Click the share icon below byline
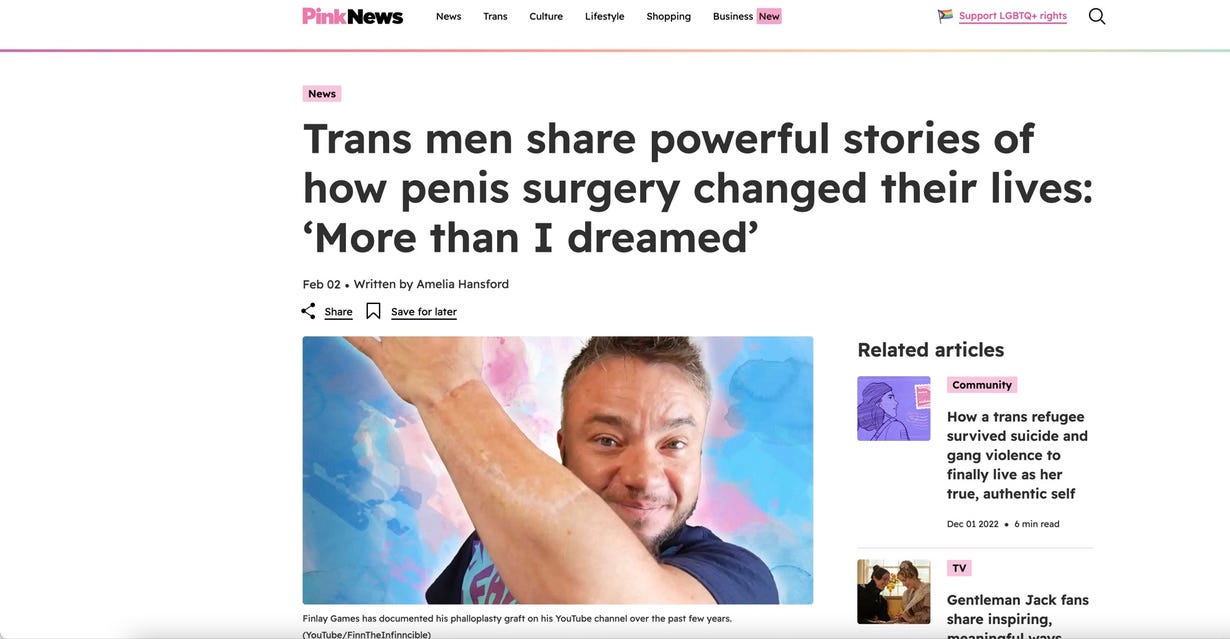Viewport: 1230px width, 639px height. [x=308, y=311]
